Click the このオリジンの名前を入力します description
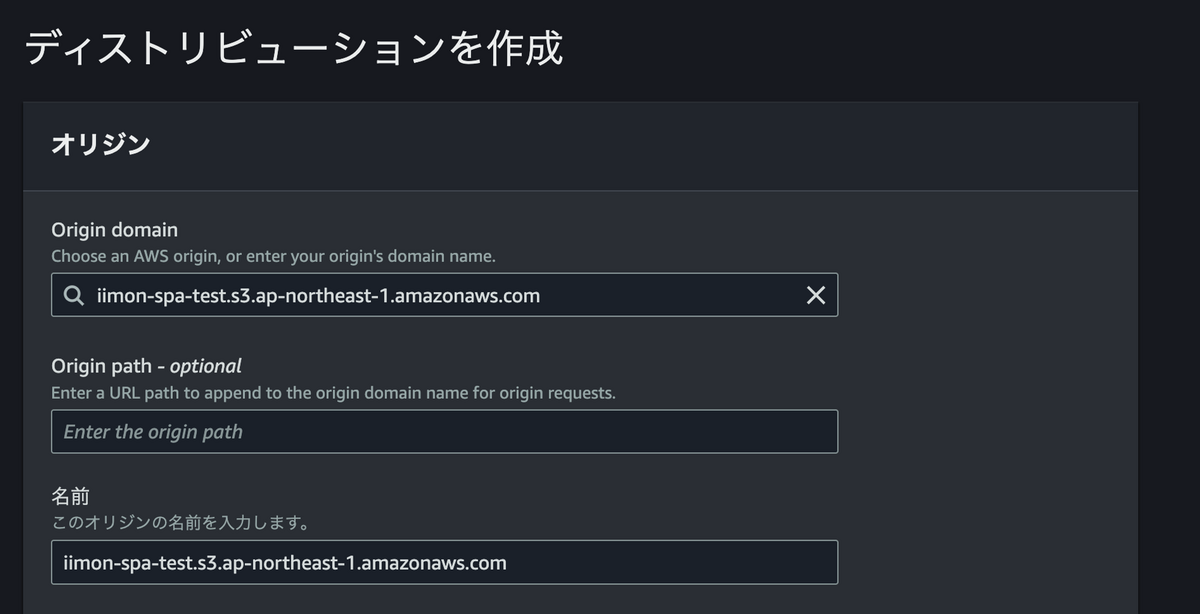Viewport: 1200px width, 614px height. pyautogui.click(x=180, y=523)
